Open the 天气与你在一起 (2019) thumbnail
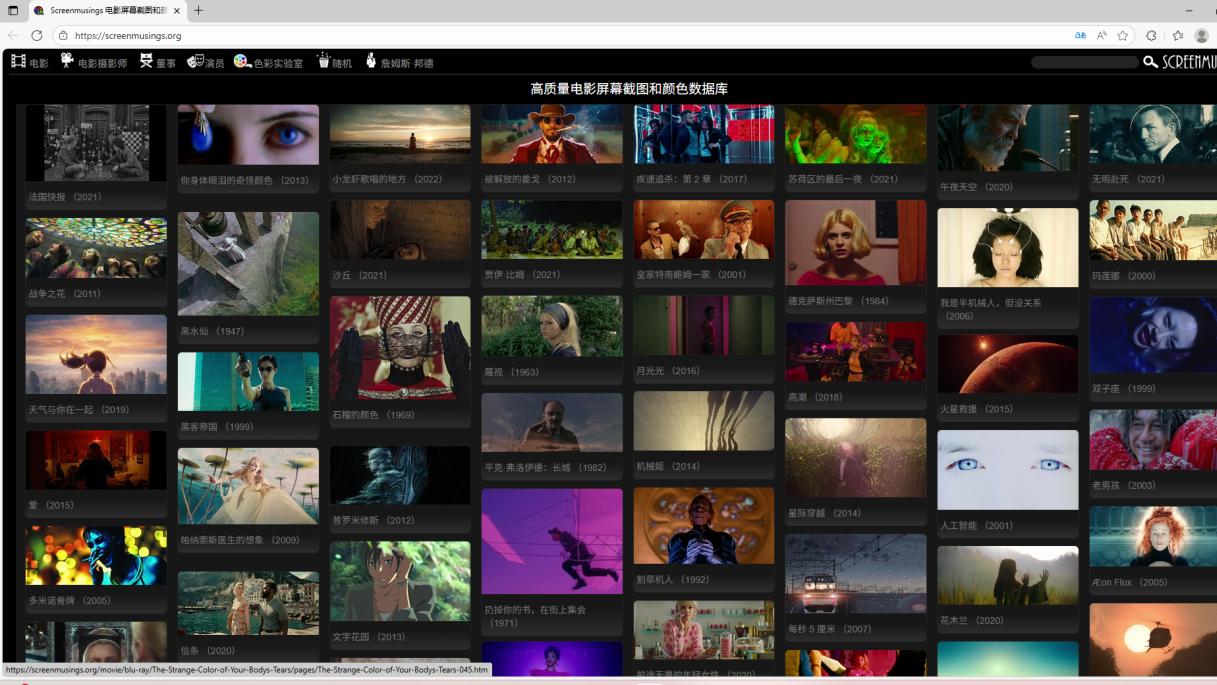The width and height of the screenshot is (1217, 685). pos(96,354)
